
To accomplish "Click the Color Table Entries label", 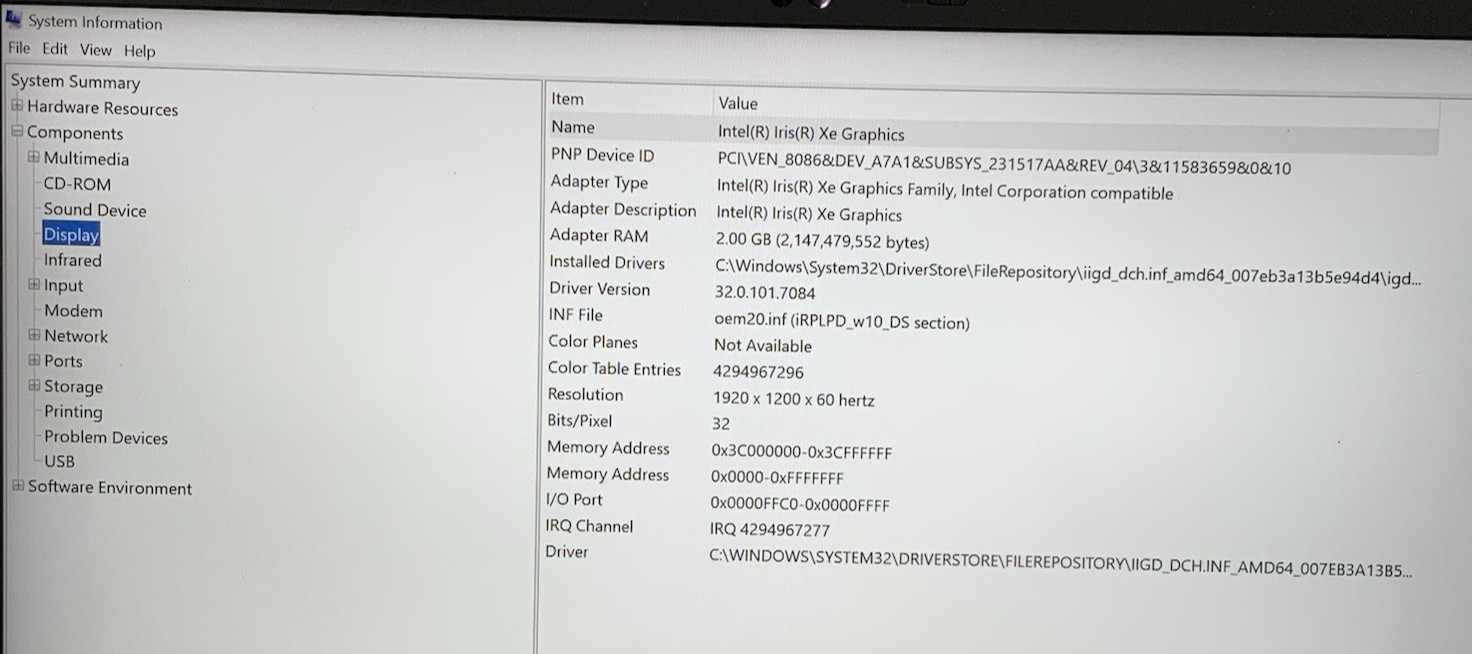I will pyautogui.click(x=614, y=369).
